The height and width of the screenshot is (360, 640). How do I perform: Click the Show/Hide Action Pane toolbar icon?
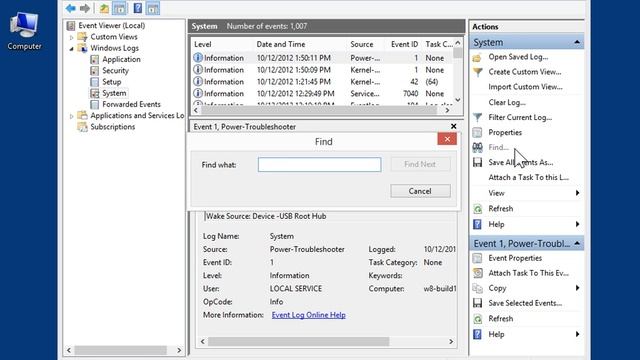point(153,8)
